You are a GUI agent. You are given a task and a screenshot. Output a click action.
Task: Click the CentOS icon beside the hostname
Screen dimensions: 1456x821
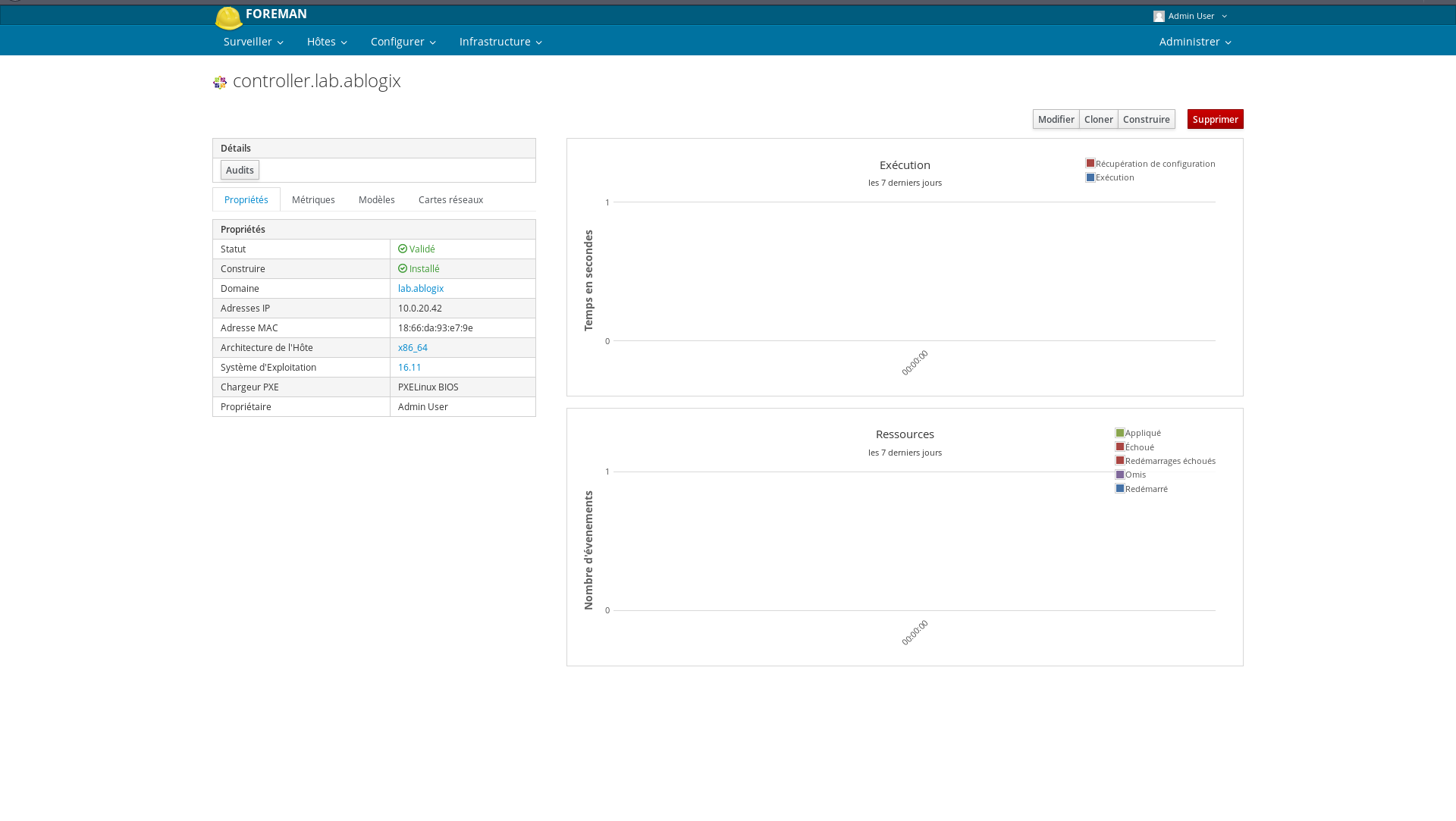(220, 83)
